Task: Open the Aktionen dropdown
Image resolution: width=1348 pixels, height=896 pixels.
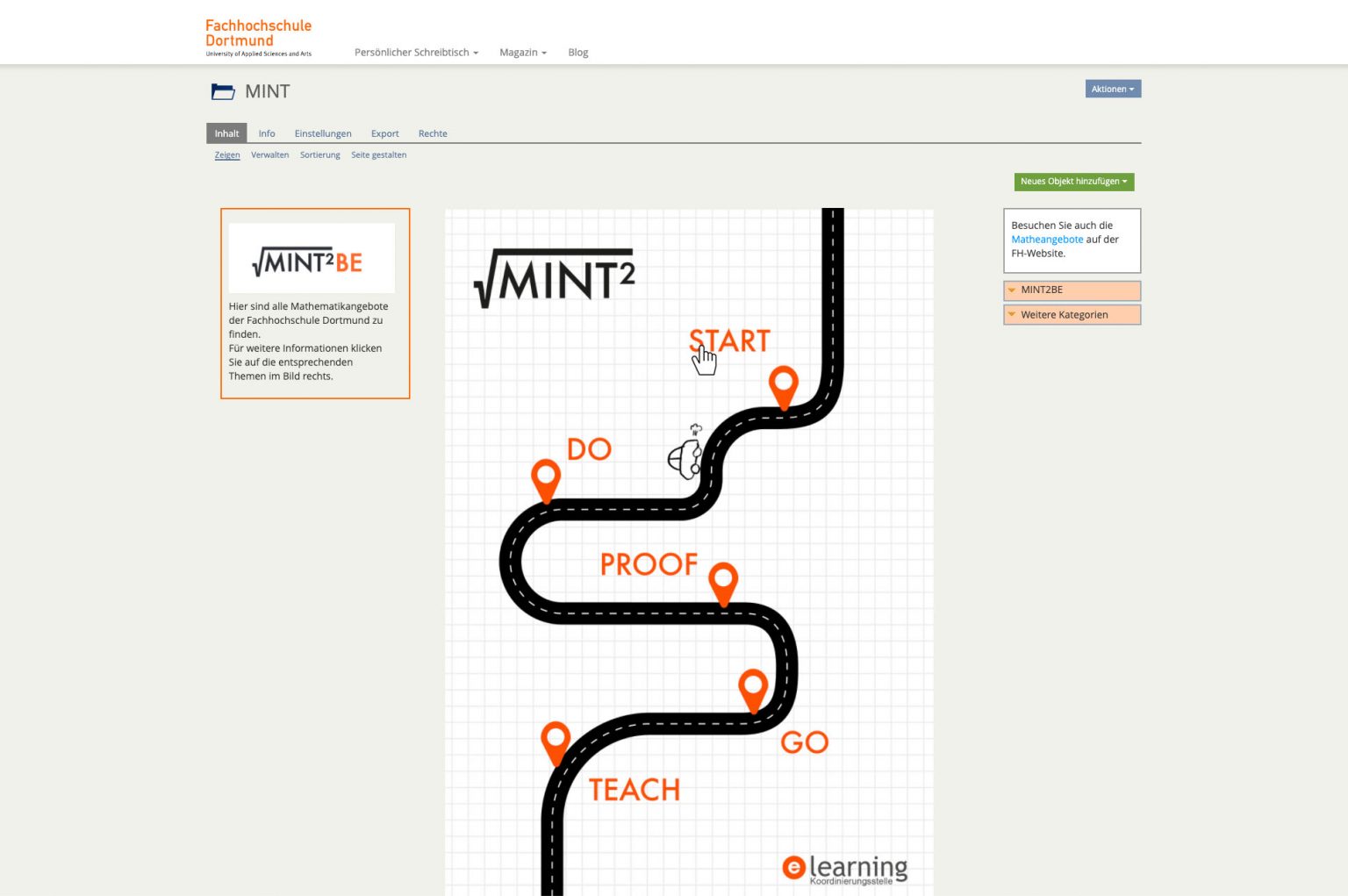Action: [1112, 89]
